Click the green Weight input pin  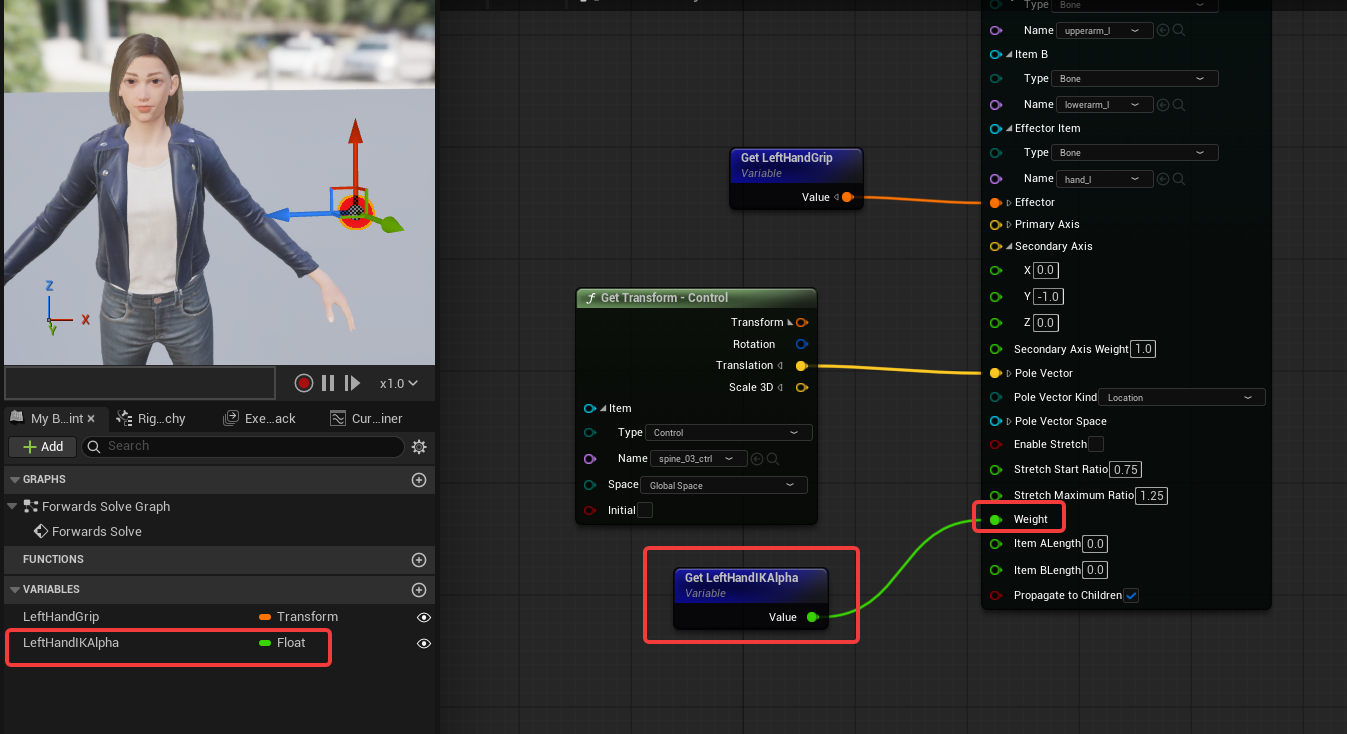(x=995, y=519)
